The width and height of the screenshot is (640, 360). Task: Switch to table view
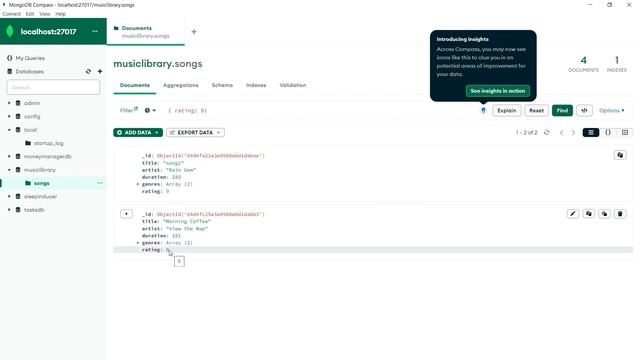coord(625,133)
